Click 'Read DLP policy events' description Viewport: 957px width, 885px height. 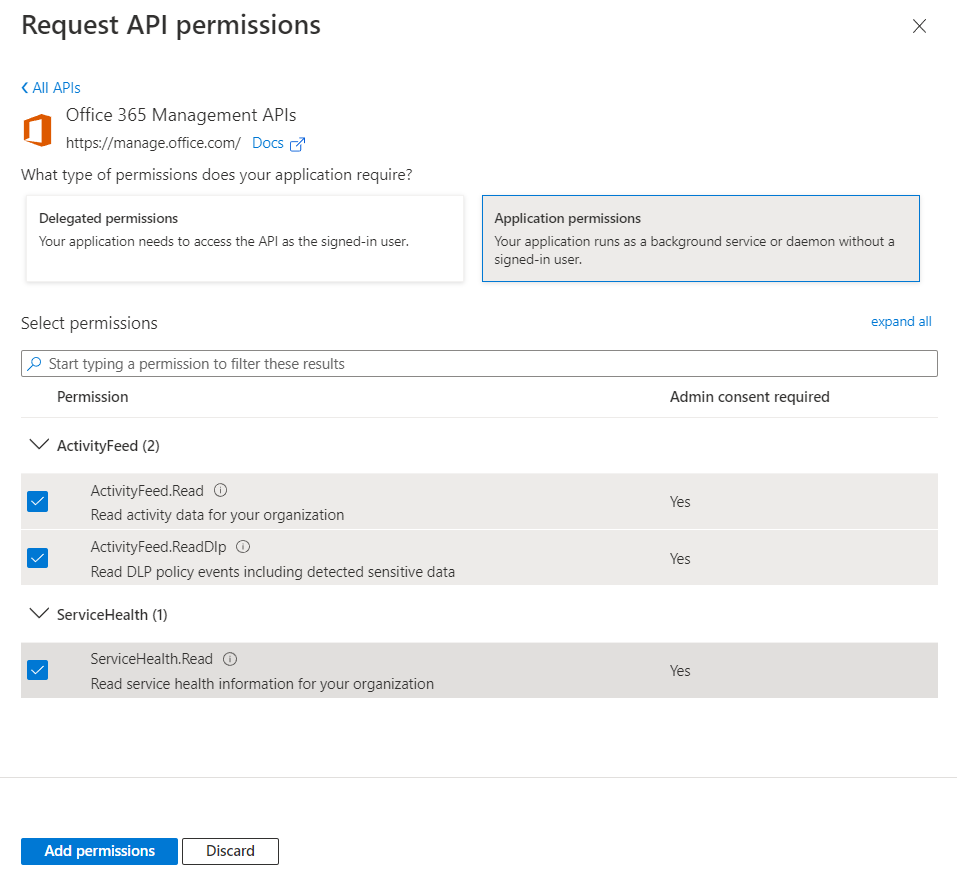[x=273, y=572]
